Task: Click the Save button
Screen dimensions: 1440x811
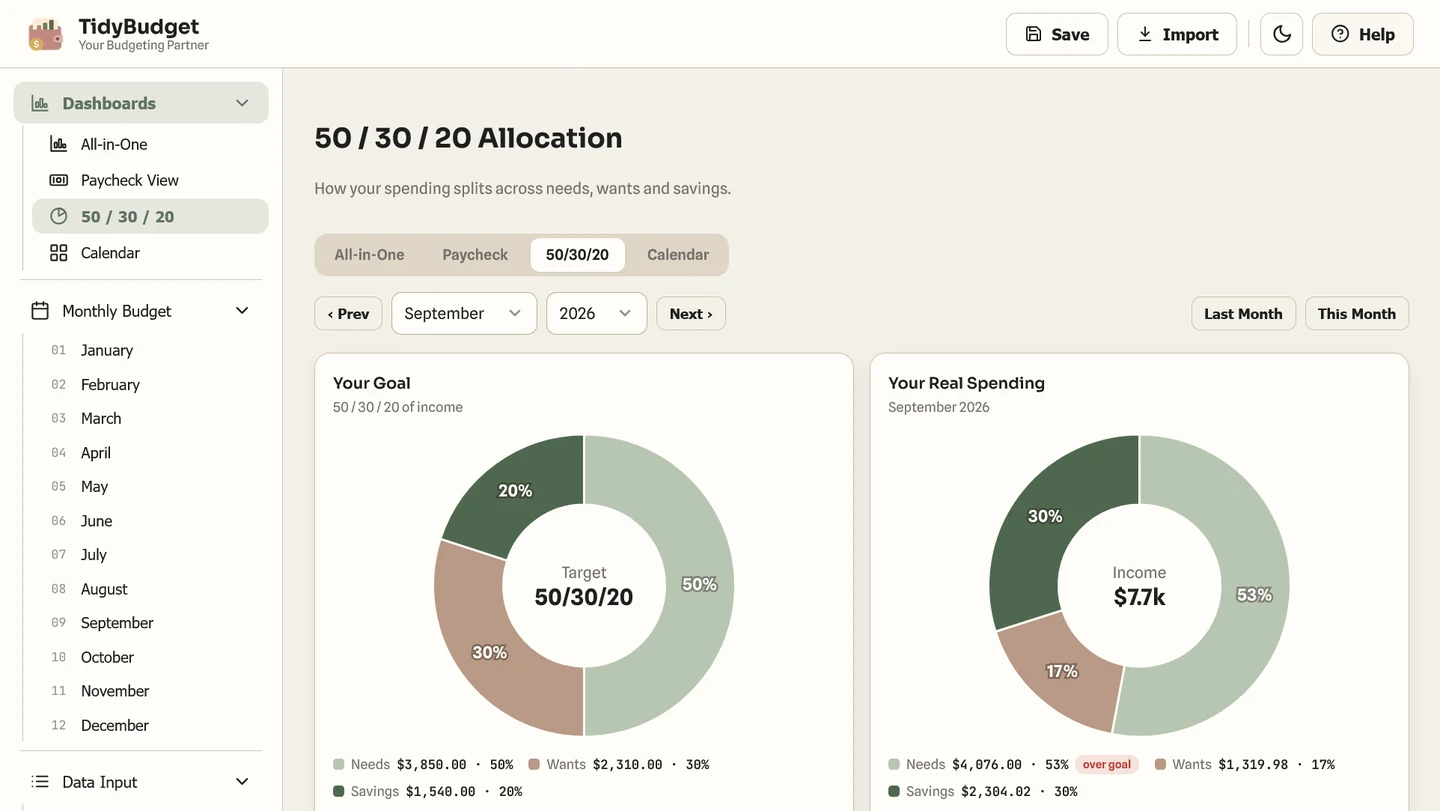Action: click(1057, 34)
